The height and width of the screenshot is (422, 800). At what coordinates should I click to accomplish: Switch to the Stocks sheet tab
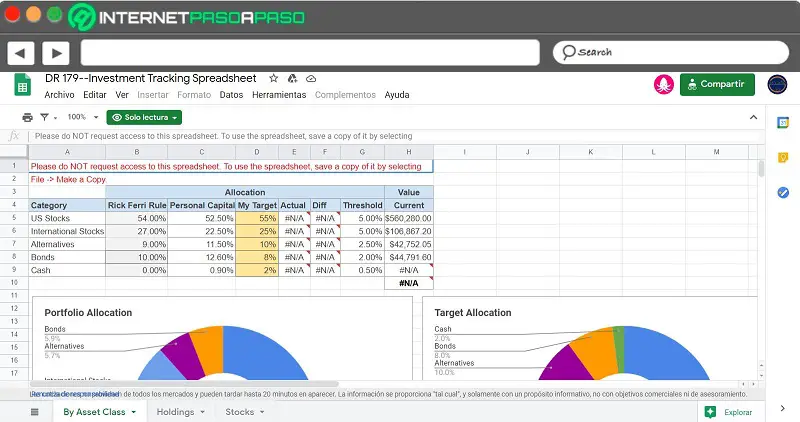click(x=240, y=412)
